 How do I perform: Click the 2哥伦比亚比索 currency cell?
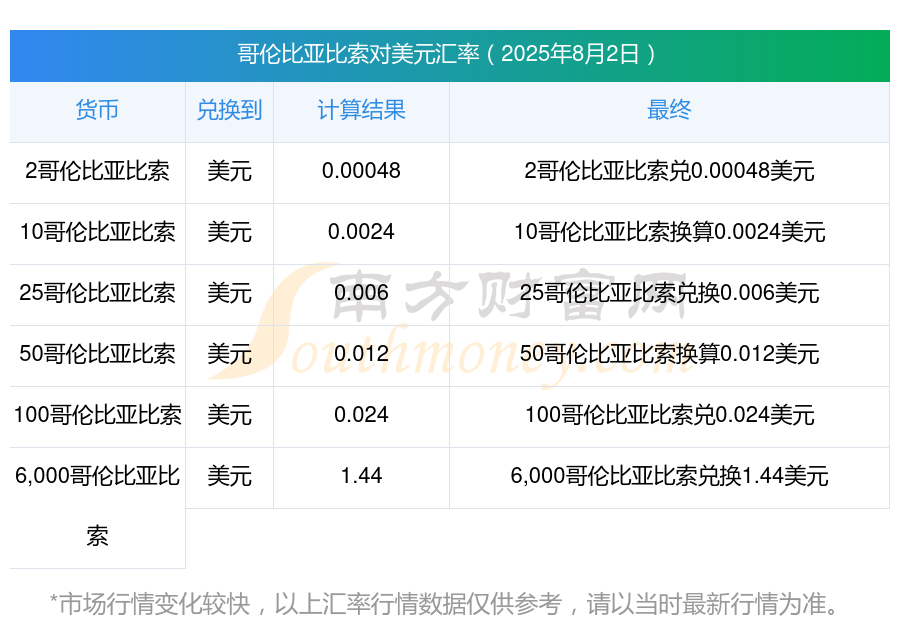(97, 171)
